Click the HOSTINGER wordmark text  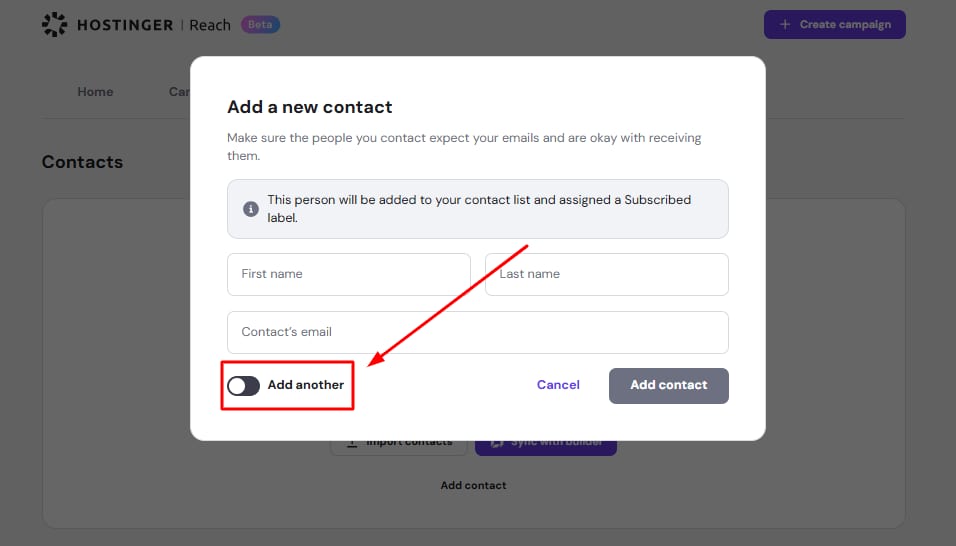(x=125, y=25)
